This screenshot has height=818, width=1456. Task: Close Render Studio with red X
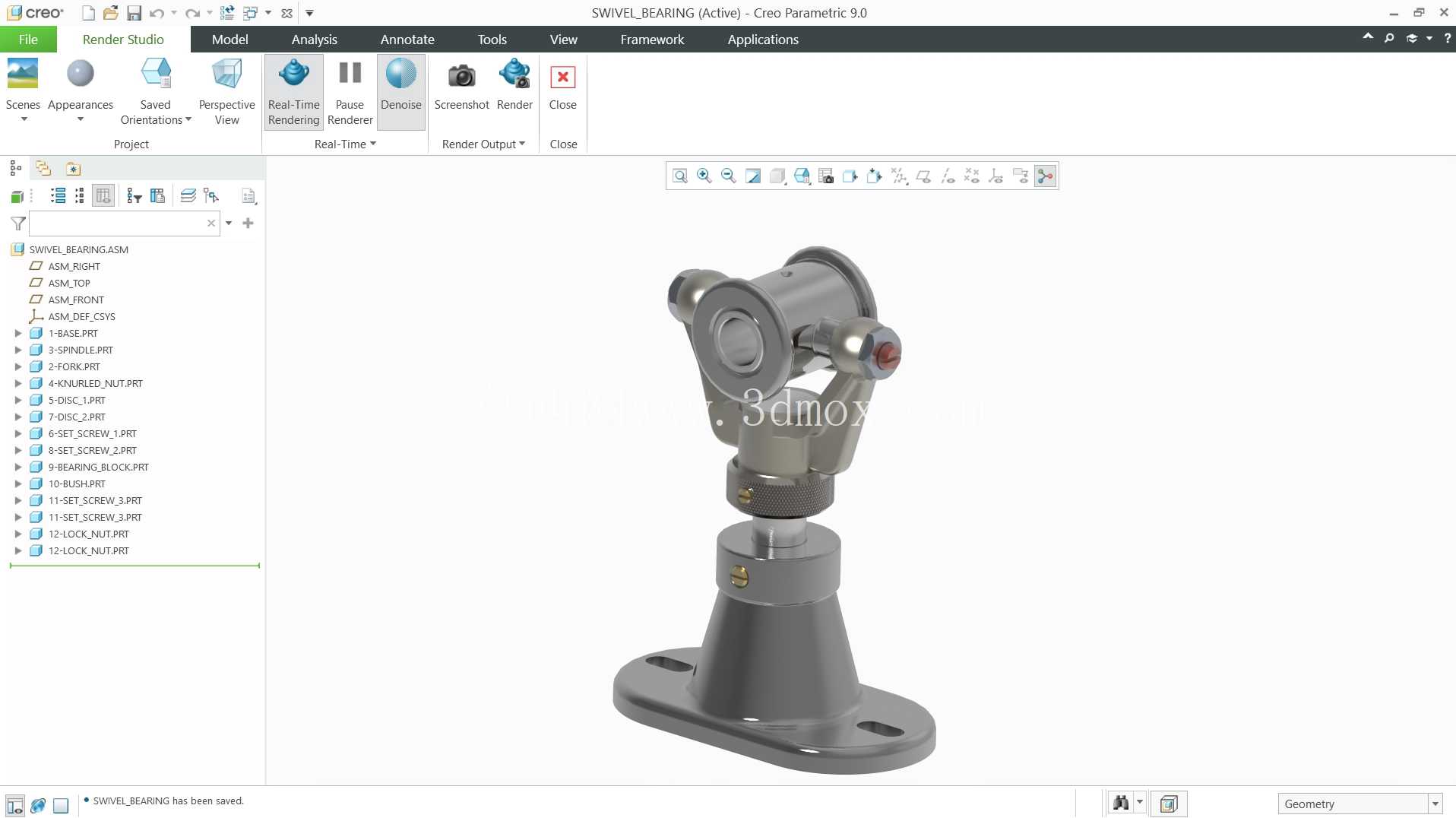(563, 85)
